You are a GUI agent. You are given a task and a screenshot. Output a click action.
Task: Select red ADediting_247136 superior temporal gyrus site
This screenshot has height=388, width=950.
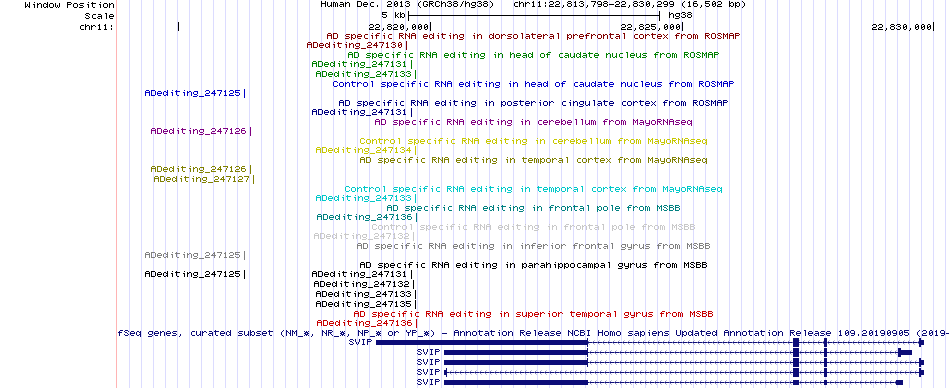(367, 323)
